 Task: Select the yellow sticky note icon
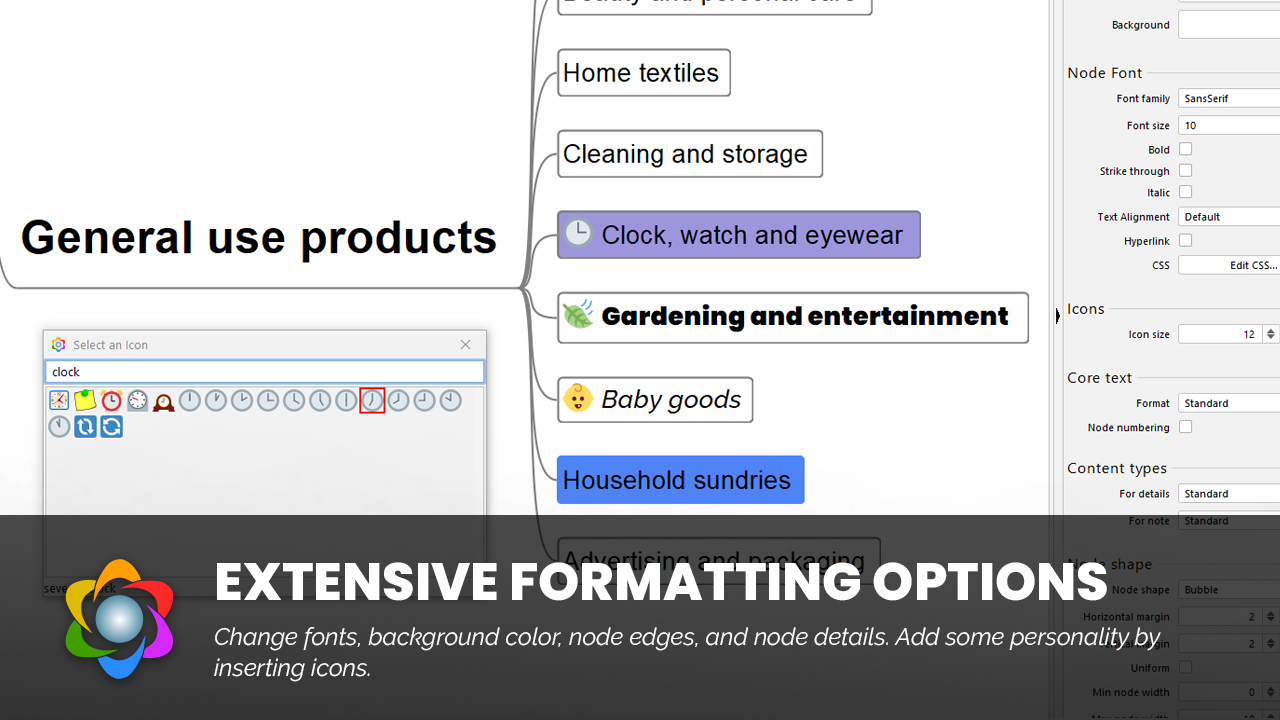[x=85, y=401]
